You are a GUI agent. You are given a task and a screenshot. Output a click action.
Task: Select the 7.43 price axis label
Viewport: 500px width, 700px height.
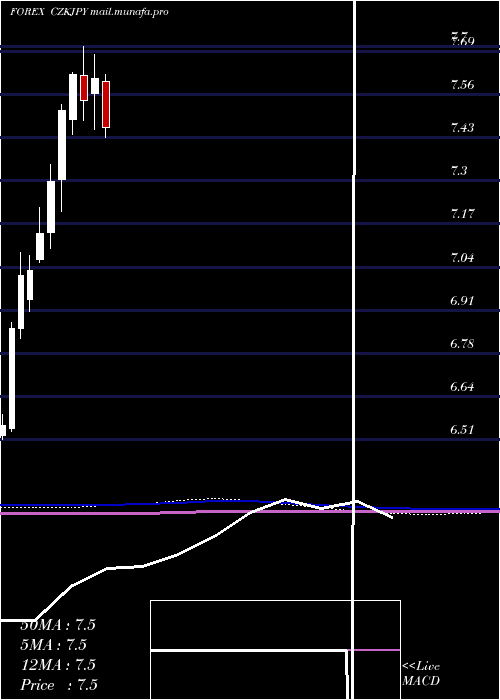coord(462,128)
